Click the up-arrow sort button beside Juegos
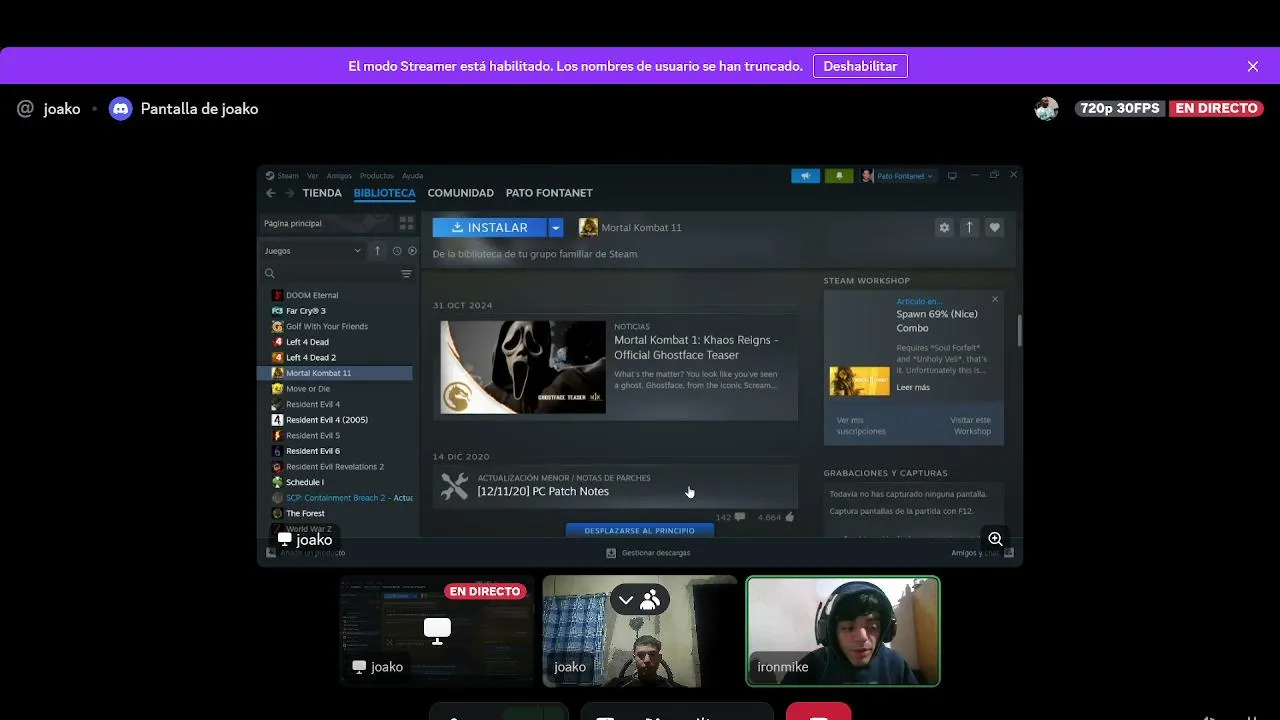The height and width of the screenshot is (720, 1280). click(x=377, y=251)
